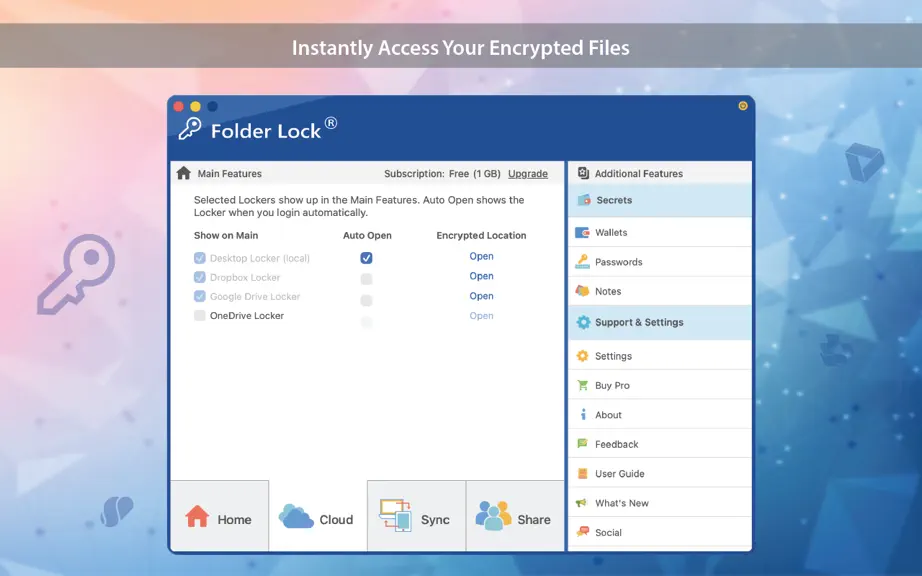This screenshot has height=576, width=922.
Task: Open Google Drive Locker encrypted location
Action: pos(481,296)
